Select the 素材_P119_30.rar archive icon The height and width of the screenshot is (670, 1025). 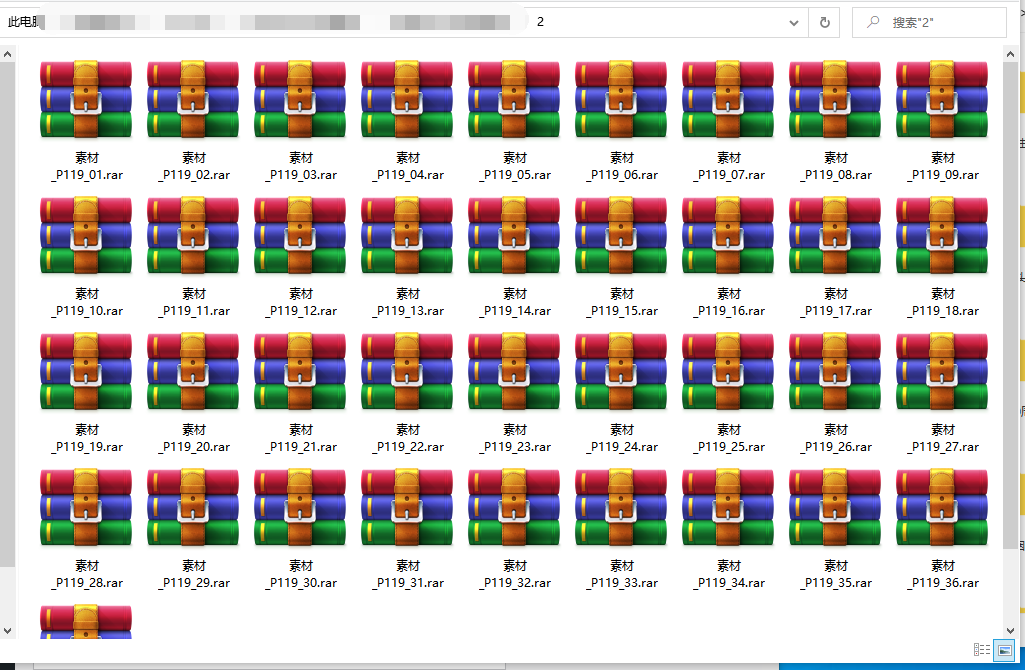[x=300, y=507]
